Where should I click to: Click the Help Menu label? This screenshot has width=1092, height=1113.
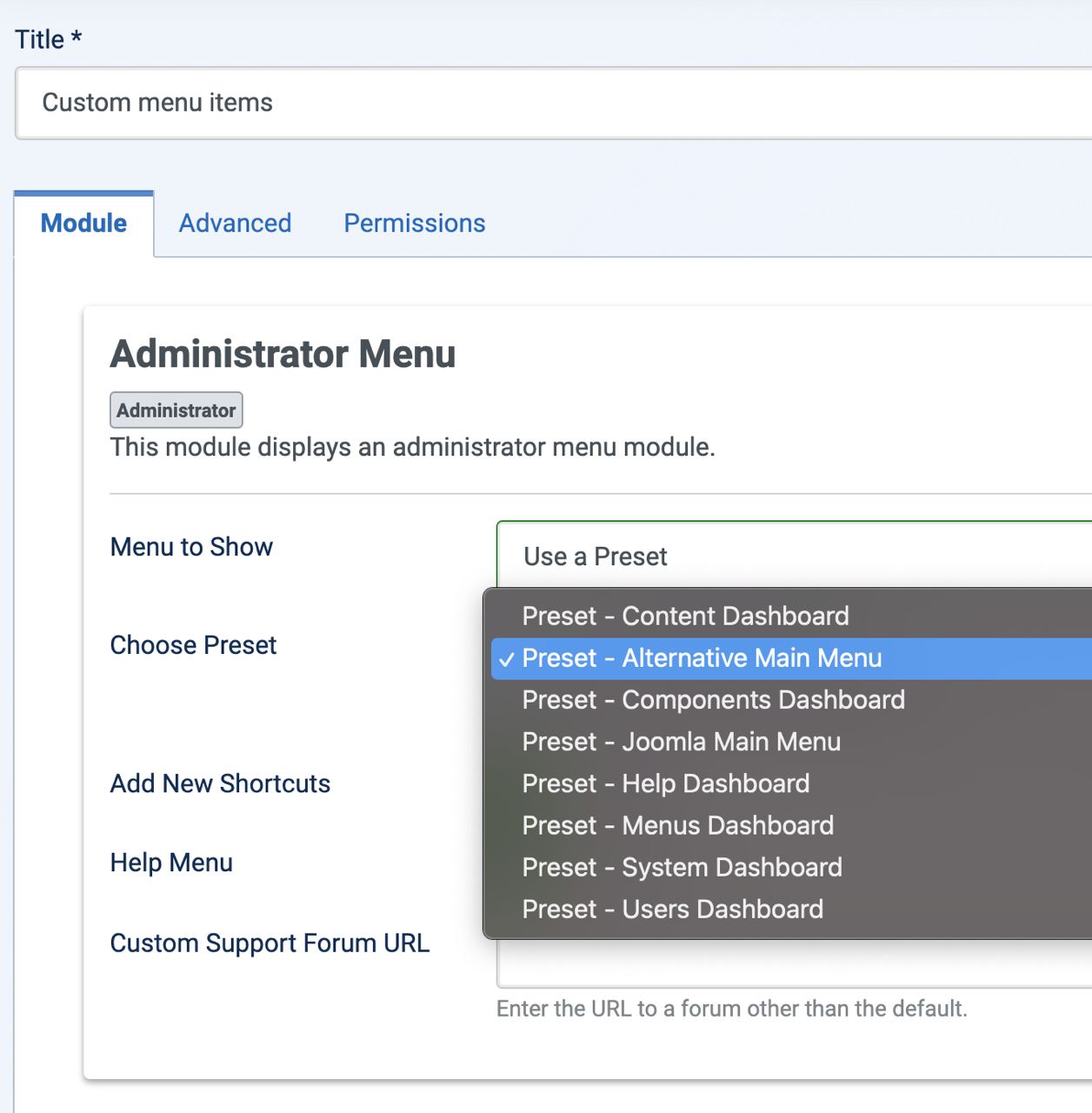pyautogui.click(x=171, y=863)
